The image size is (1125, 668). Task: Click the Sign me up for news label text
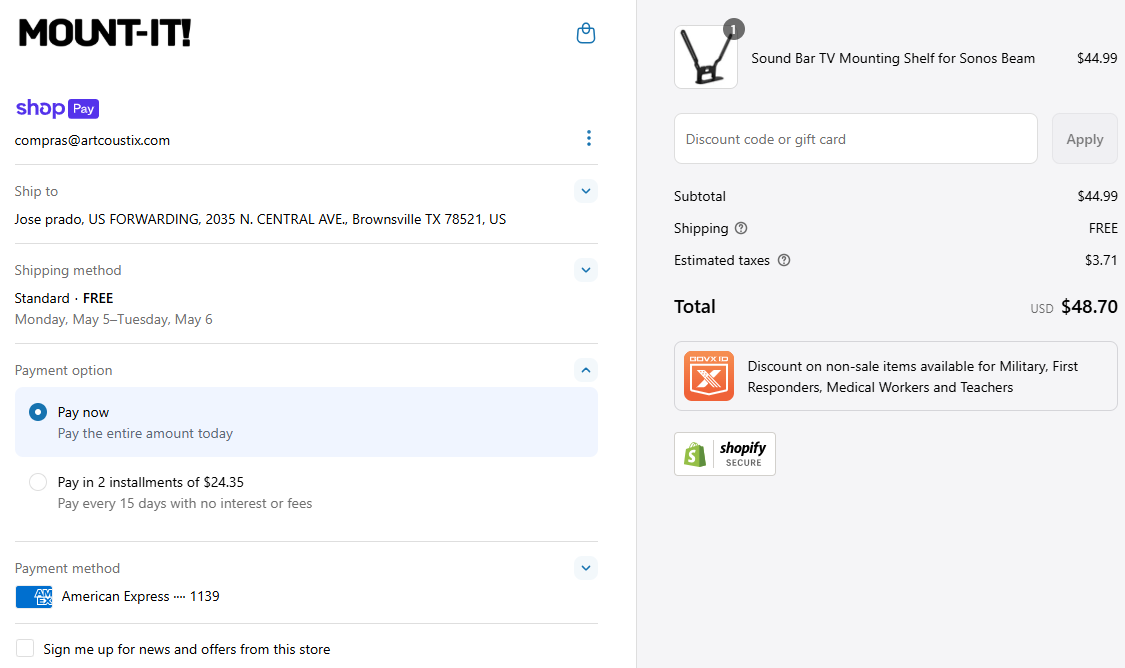tap(187, 649)
